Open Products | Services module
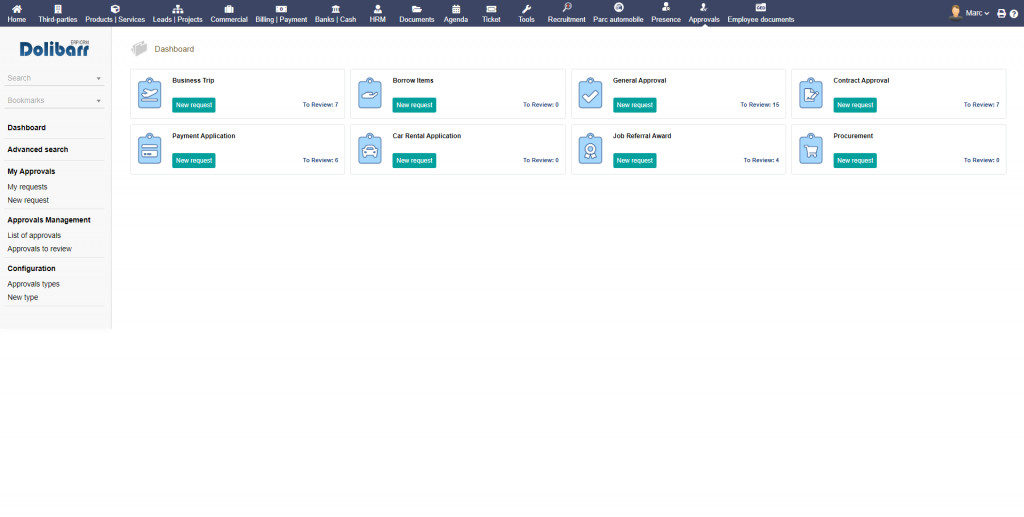The width and height of the screenshot is (1024, 517). (x=115, y=13)
